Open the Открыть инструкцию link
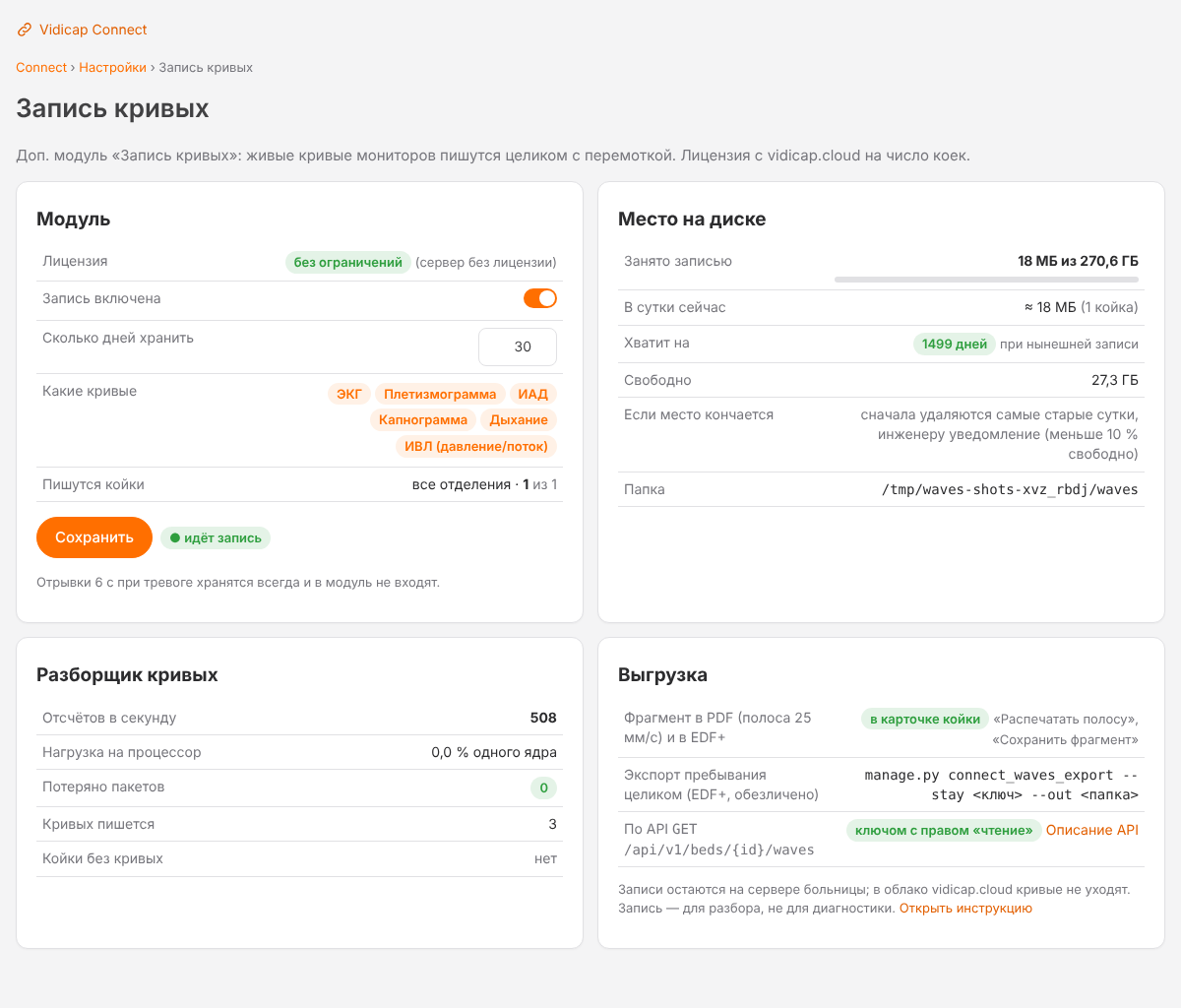The height and width of the screenshot is (1008, 1181). [965, 909]
